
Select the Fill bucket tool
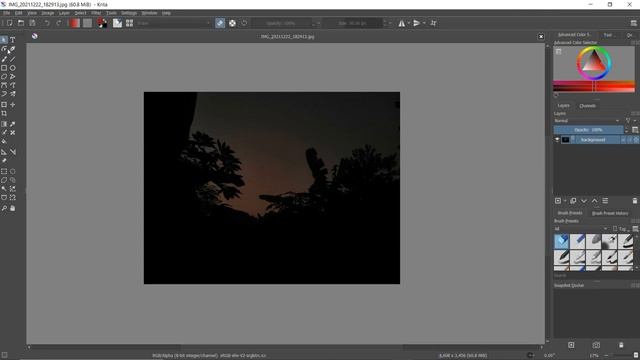pos(4,141)
